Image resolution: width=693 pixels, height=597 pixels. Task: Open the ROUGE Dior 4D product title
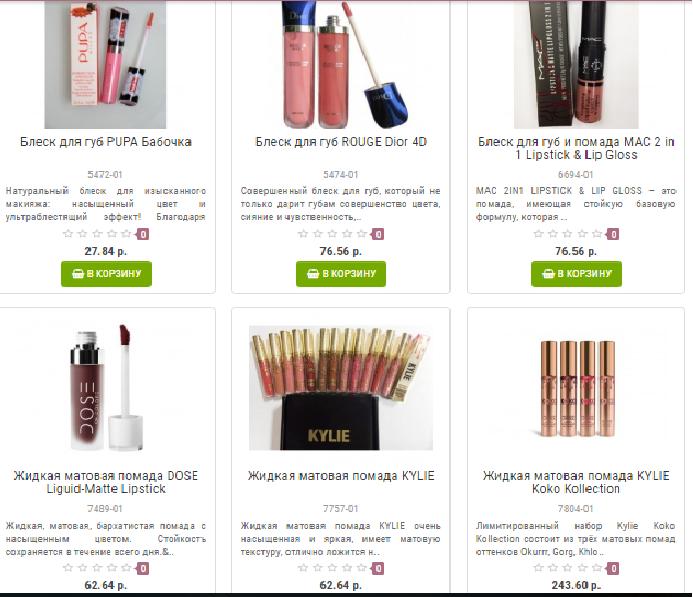(341, 142)
